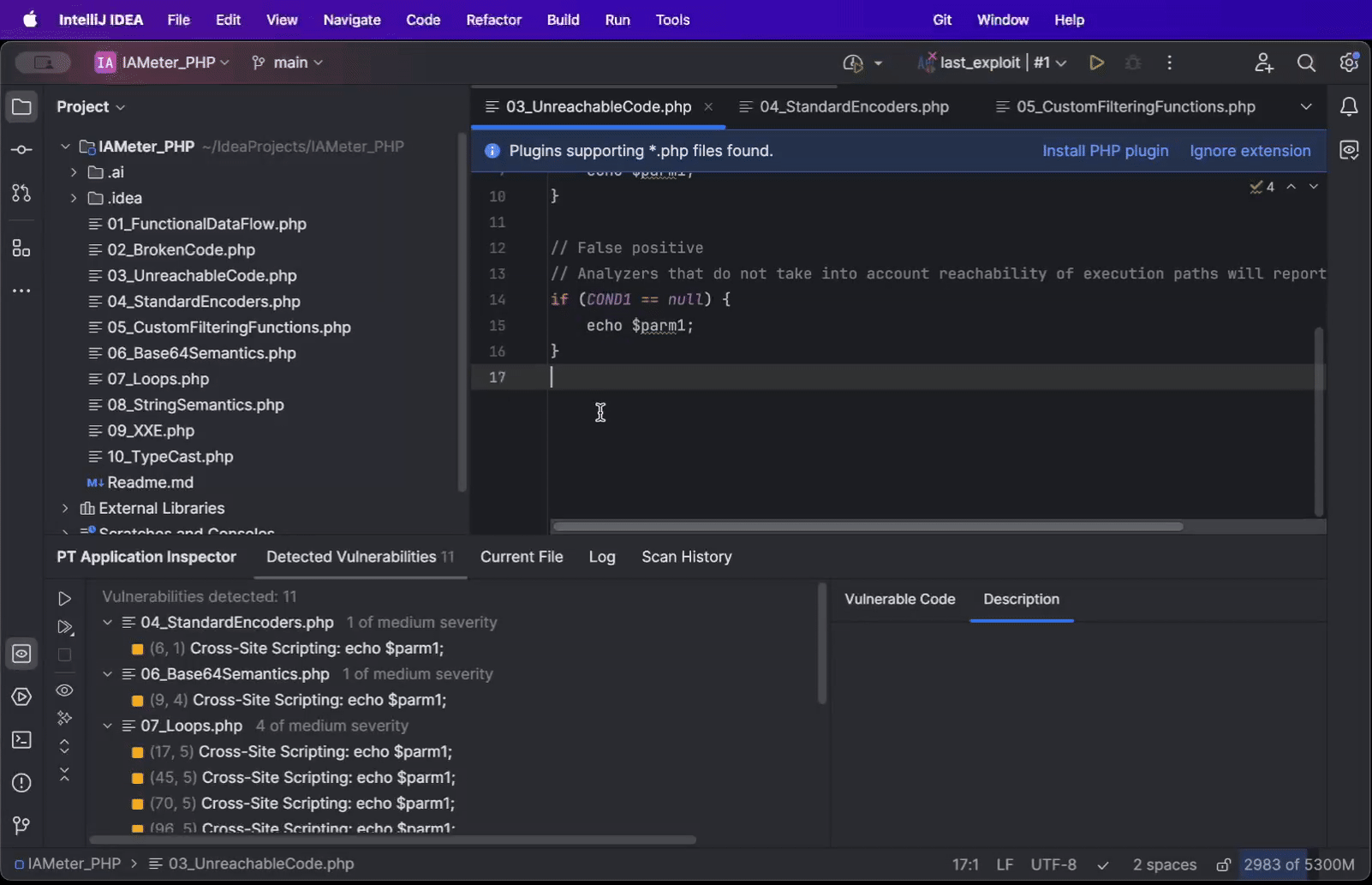The image size is (1372, 885).
Task: Open the Apple menu
Action: (31, 20)
